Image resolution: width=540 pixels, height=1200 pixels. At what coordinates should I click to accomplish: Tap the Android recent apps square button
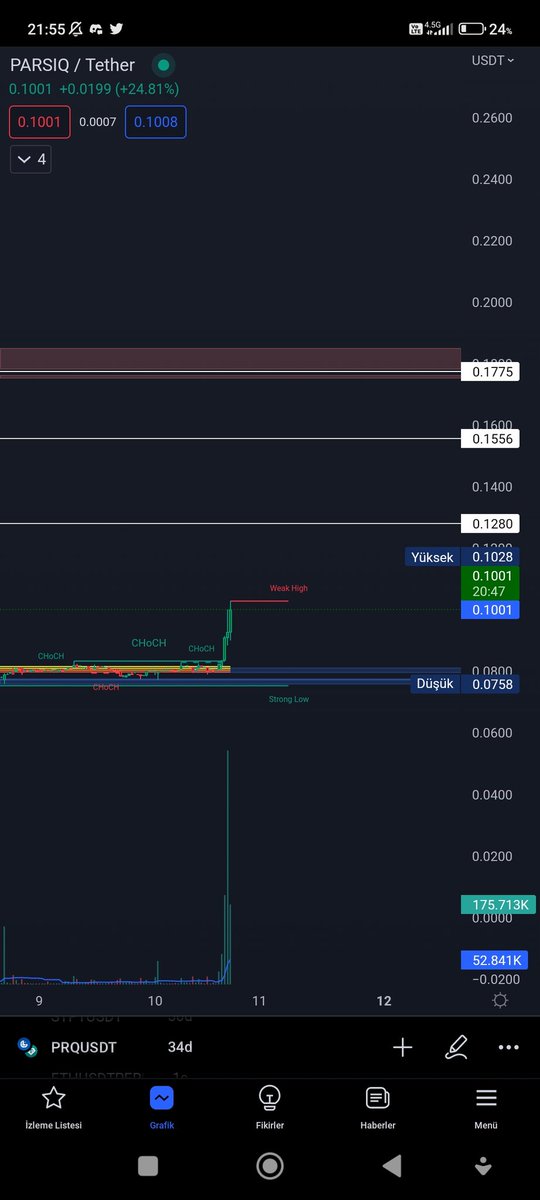pyautogui.click(x=148, y=1165)
